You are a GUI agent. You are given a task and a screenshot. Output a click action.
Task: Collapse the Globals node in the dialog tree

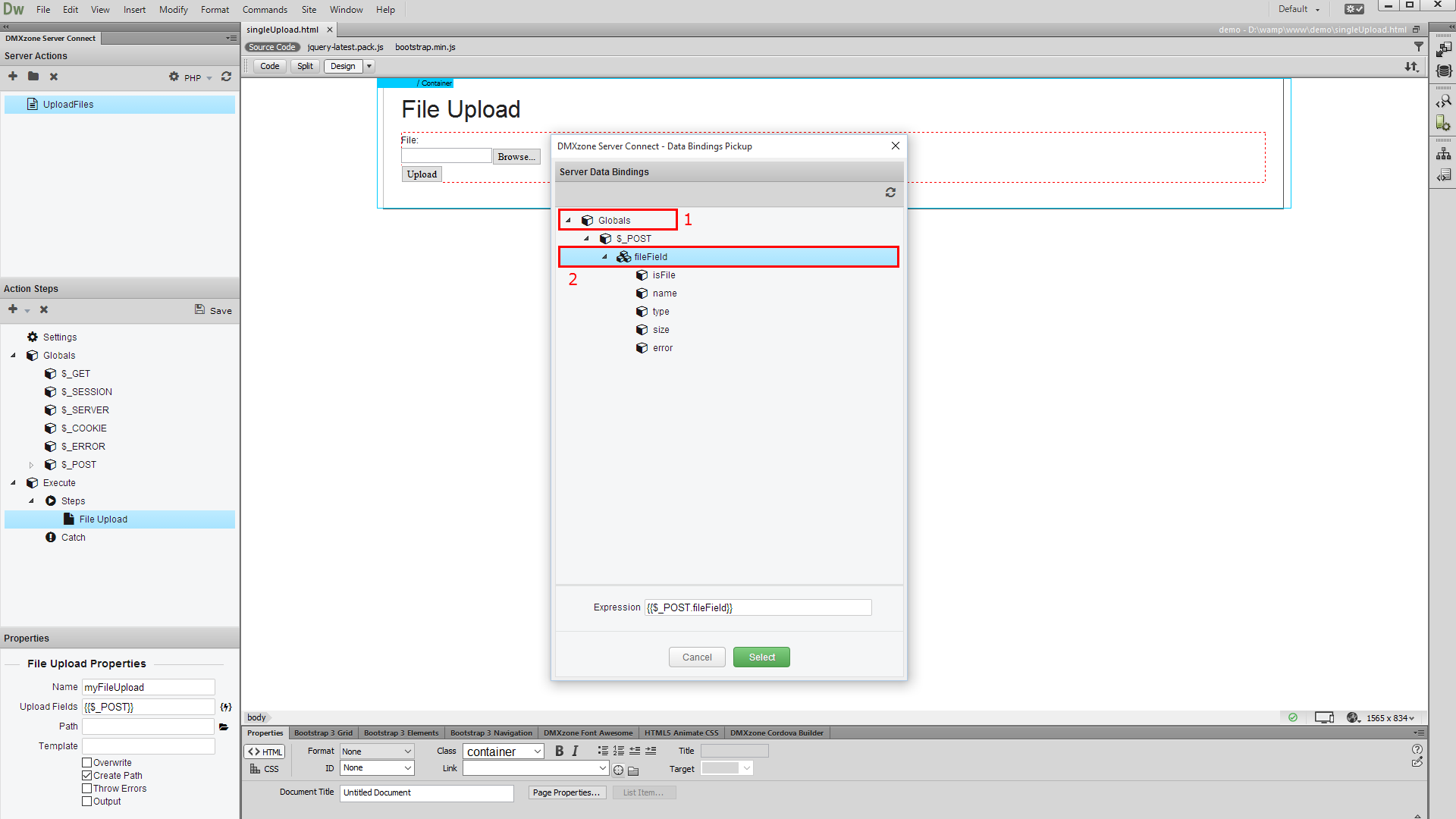pos(568,221)
